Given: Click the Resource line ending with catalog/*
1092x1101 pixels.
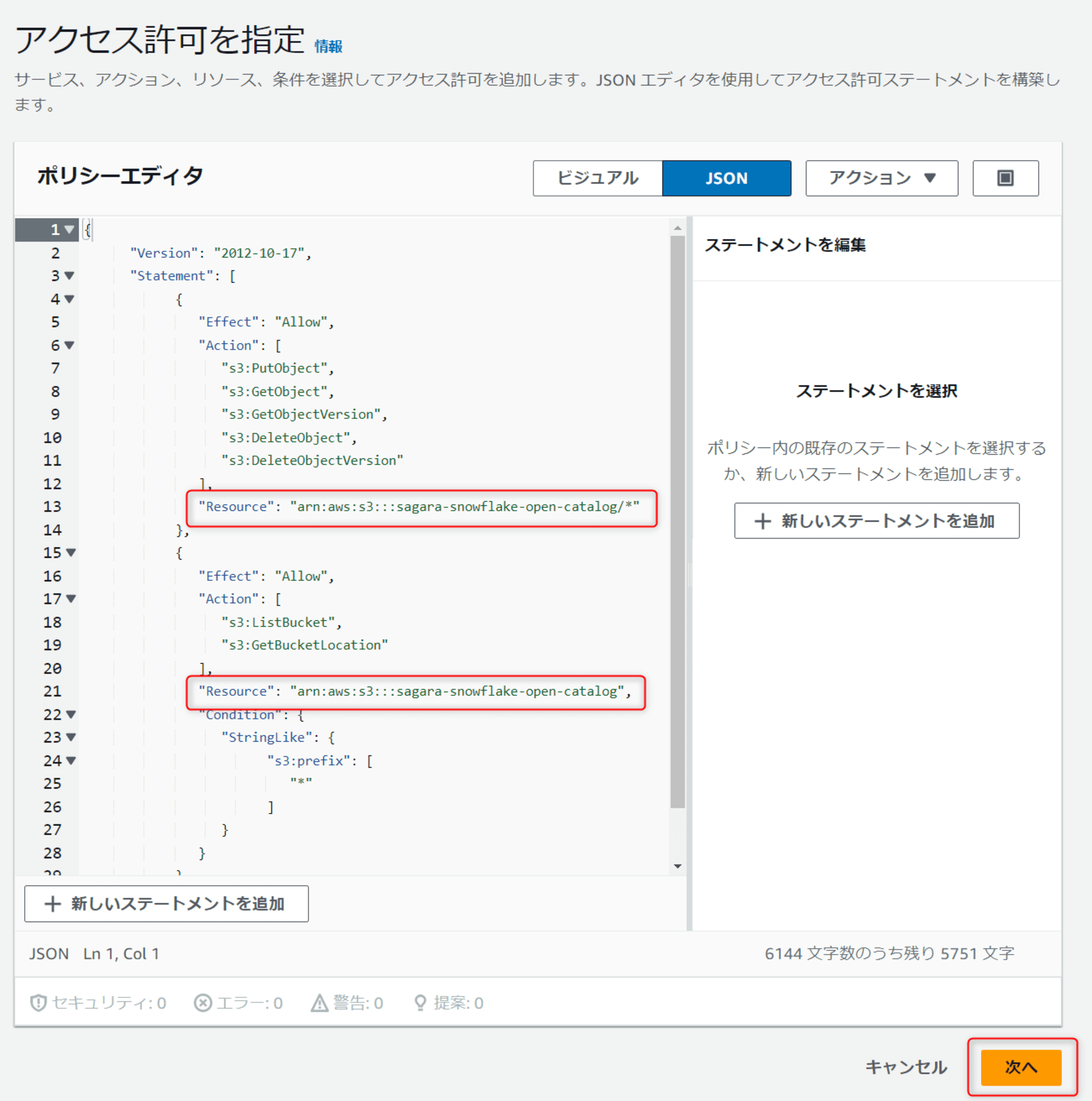Looking at the screenshot, I should [419, 506].
